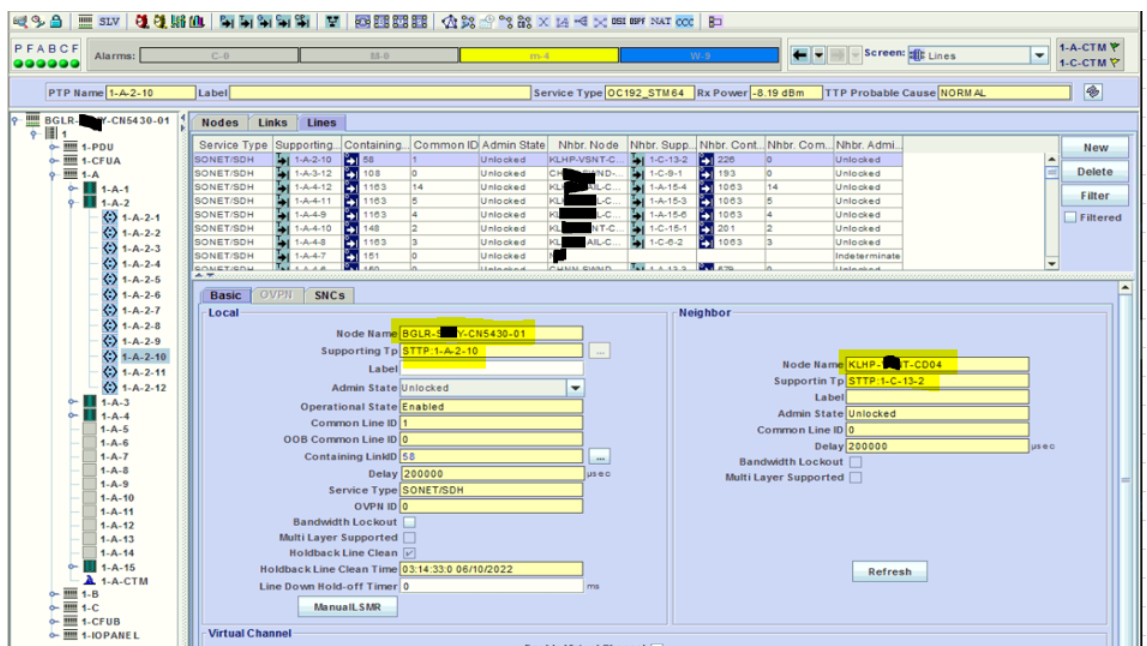Click the padlock icon in the toolbar
The height and width of the screenshot is (646, 1147).
pos(56,21)
